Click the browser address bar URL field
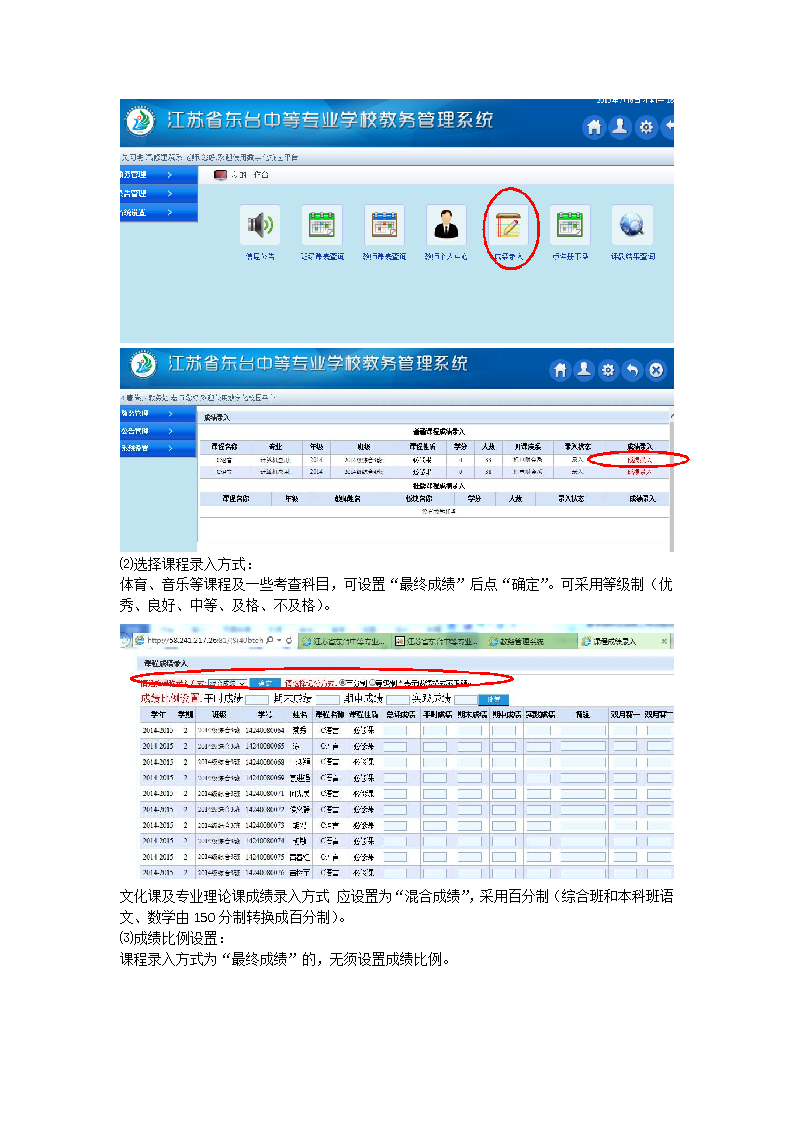The height and width of the screenshot is (1122, 793). point(205,640)
